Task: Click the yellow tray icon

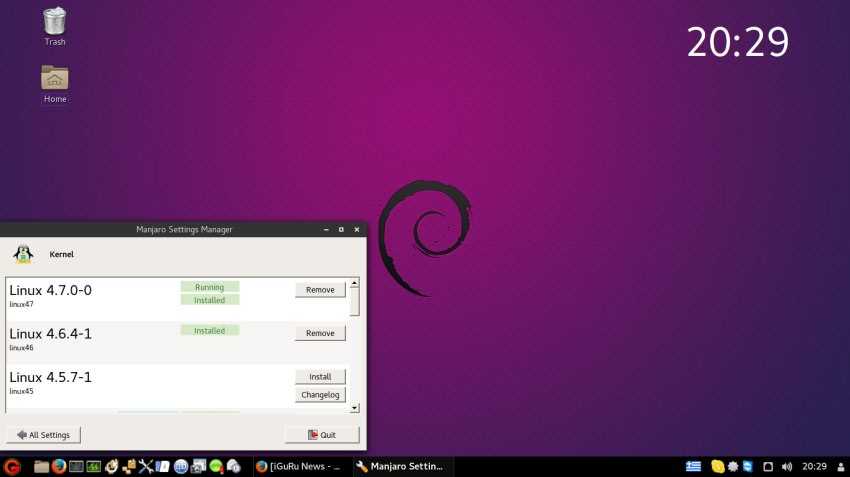Action: pos(718,466)
